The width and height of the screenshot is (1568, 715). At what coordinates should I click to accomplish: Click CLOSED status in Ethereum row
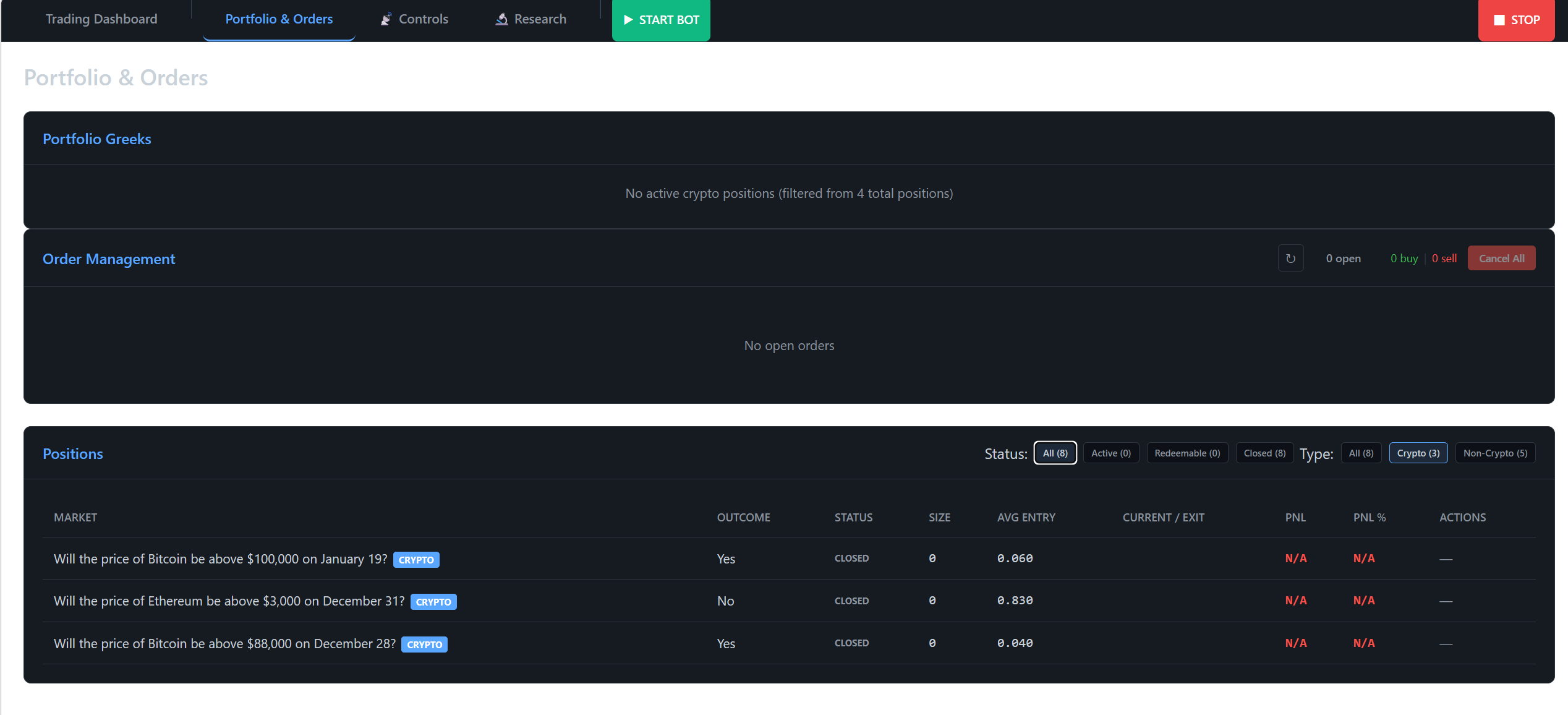pyautogui.click(x=851, y=601)
